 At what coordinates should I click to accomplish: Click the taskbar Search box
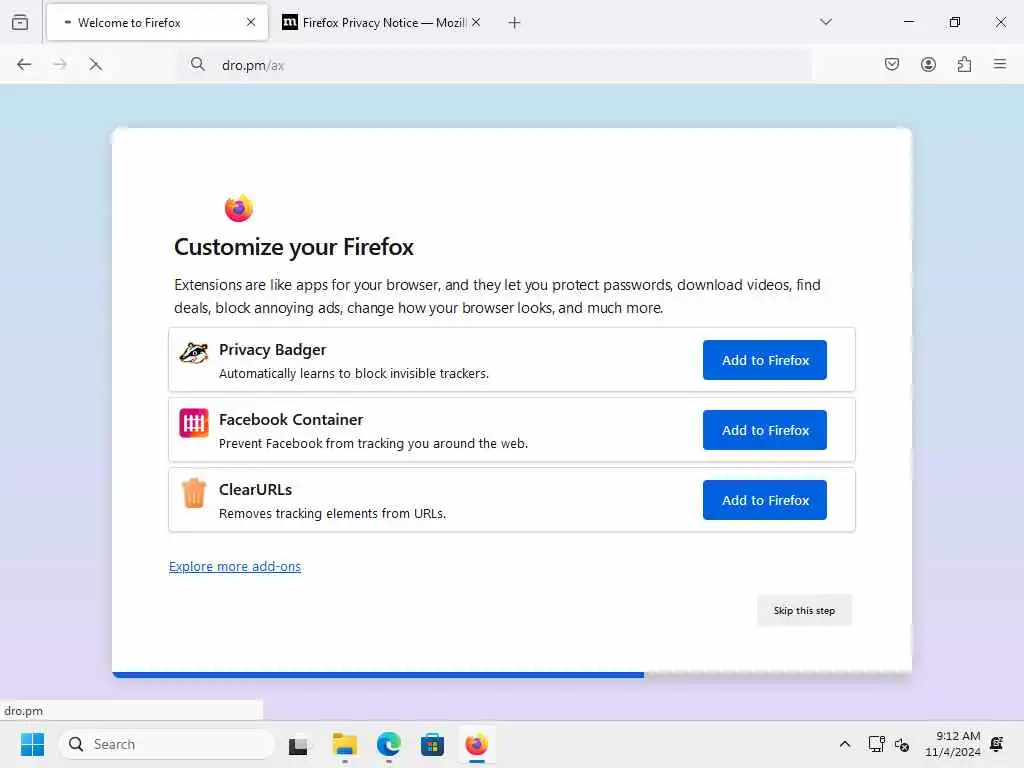(x=167, y=744)
